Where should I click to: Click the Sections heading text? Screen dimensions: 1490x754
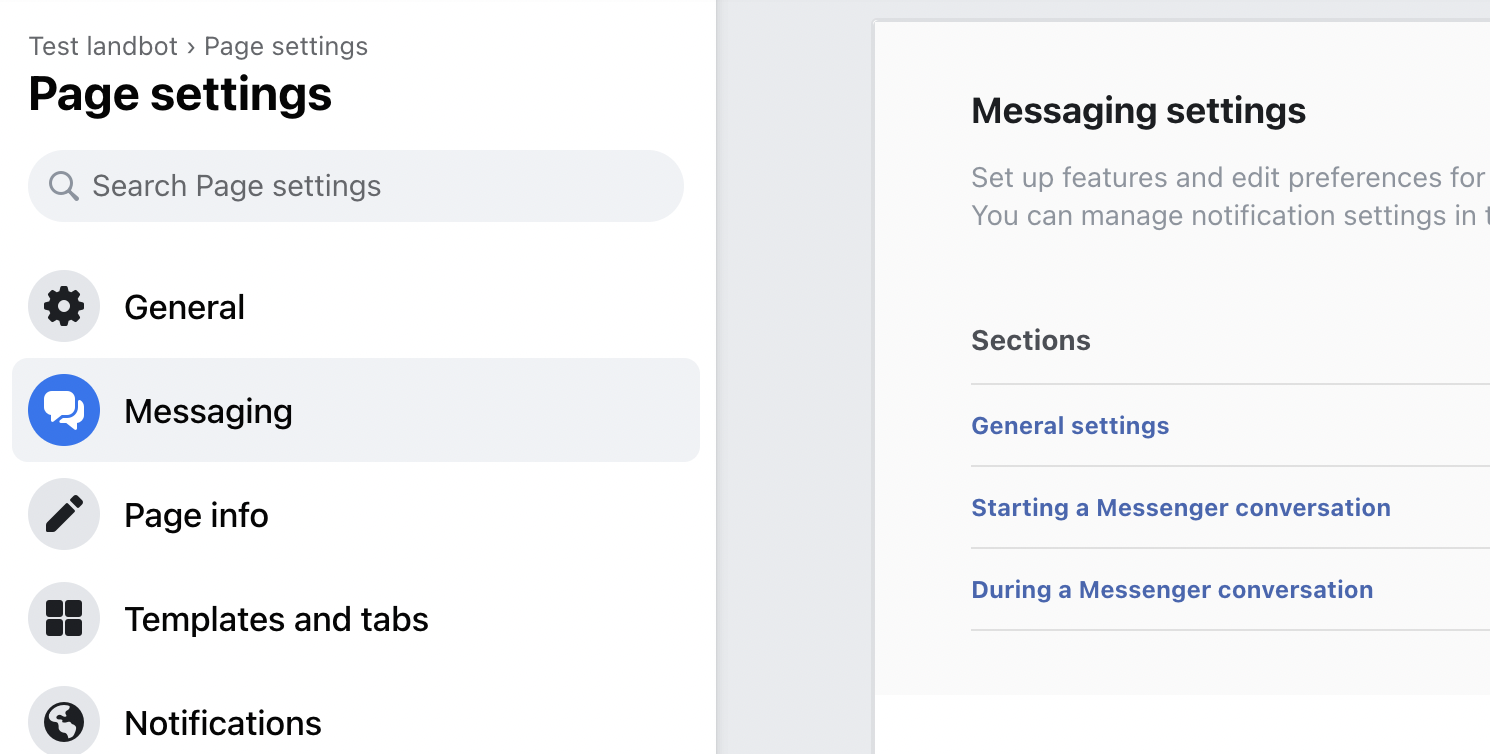1031,340
